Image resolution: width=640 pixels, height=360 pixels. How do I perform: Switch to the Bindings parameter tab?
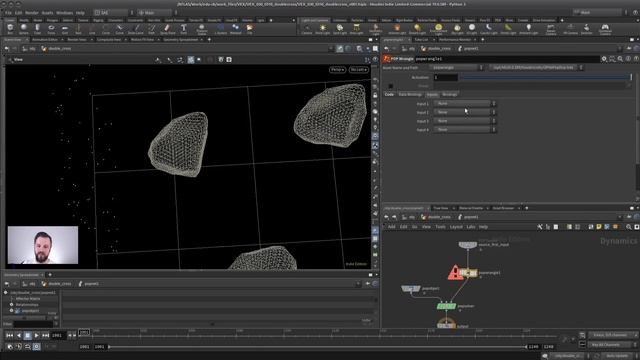(450, 94)
